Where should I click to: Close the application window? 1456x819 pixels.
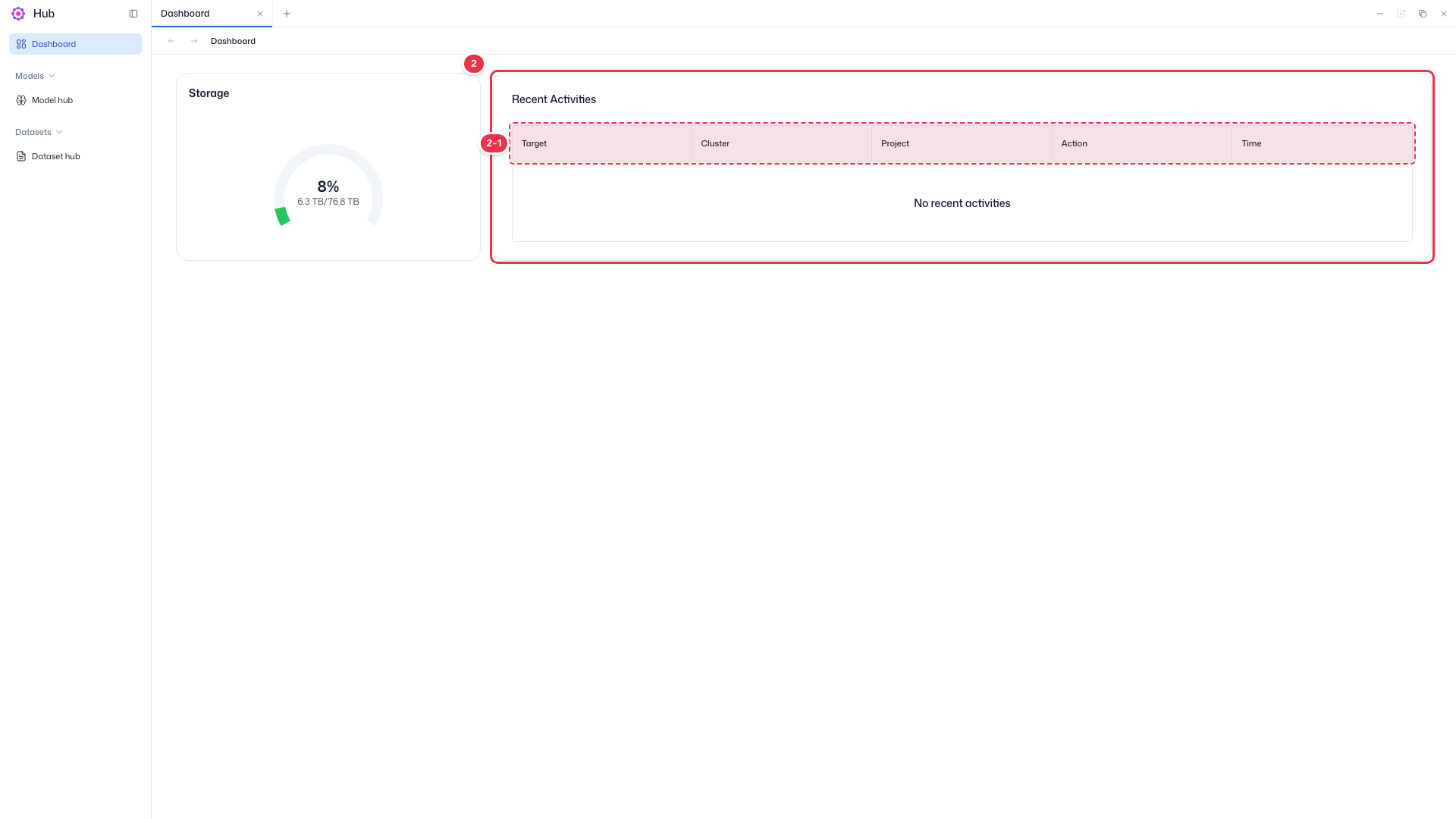click(x=1444, y=14)
